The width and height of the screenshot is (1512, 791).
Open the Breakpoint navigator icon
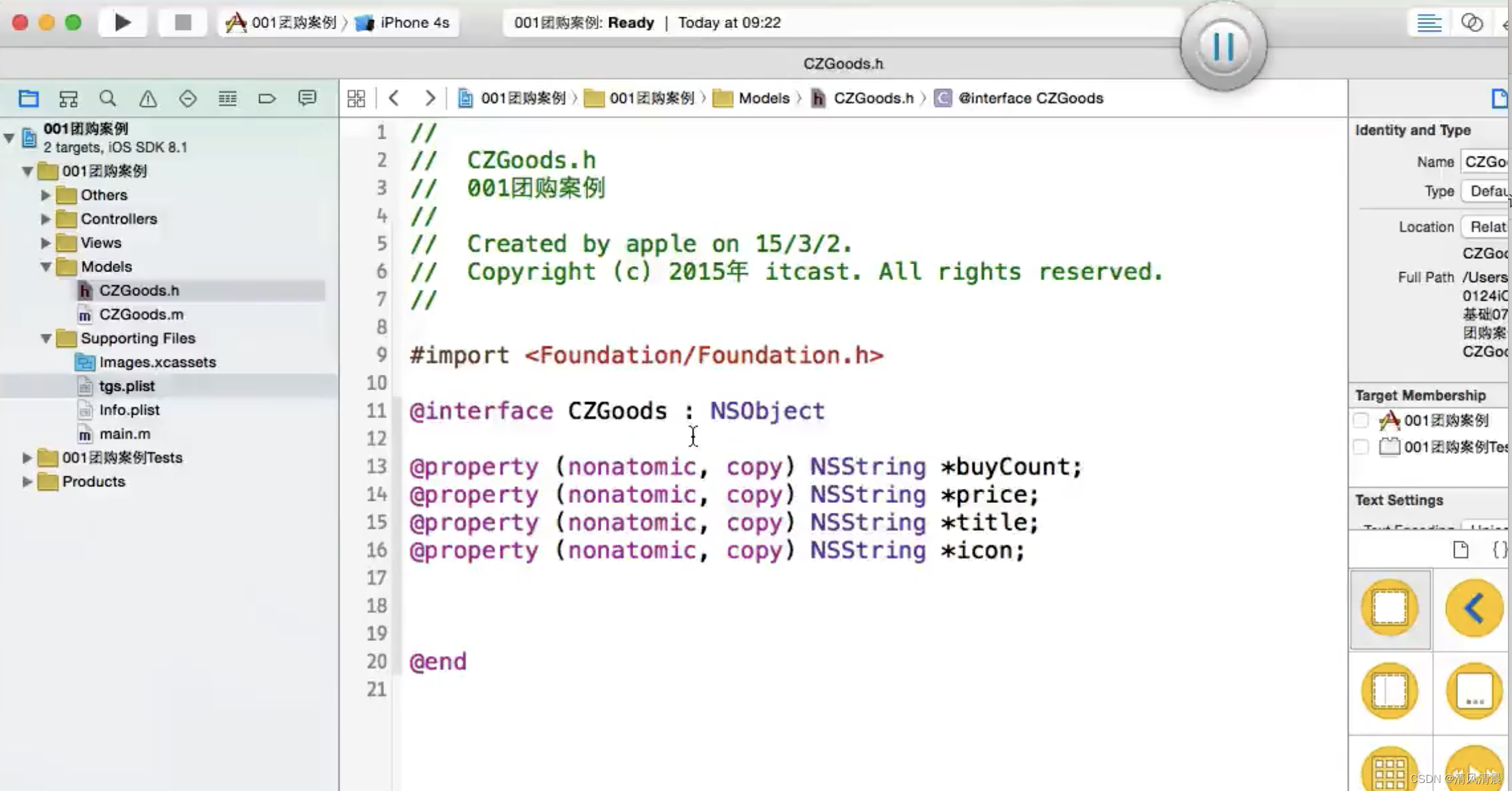[x=267, y=99]
